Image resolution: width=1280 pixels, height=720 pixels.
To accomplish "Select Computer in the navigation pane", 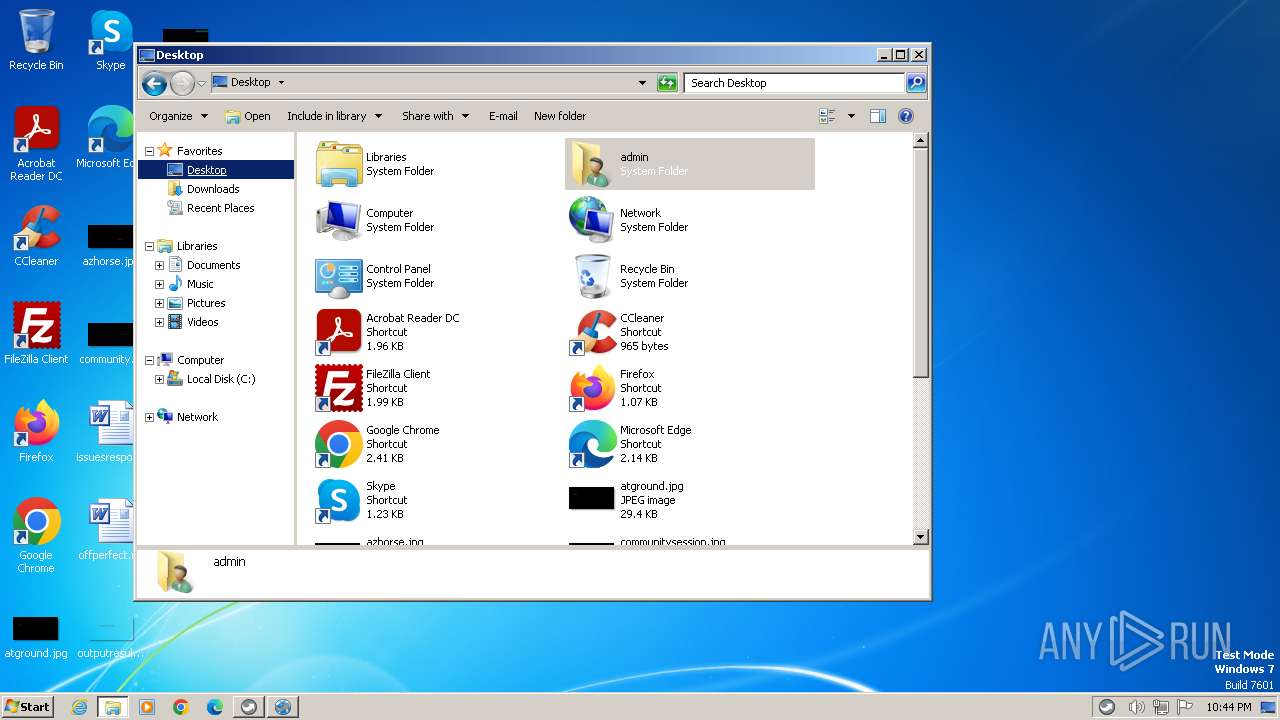I will pyautogui.click(x=200, y=360).
